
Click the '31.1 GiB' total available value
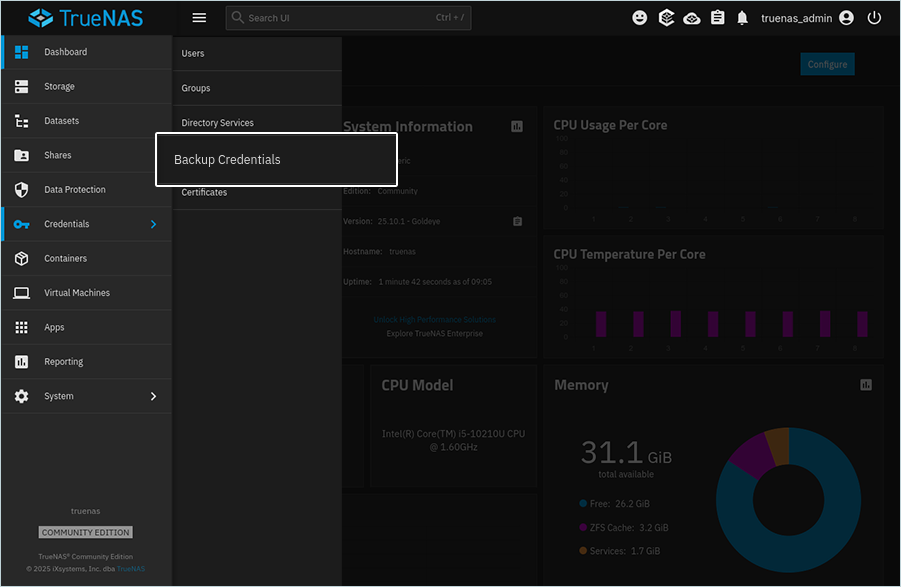pos(626,453)
